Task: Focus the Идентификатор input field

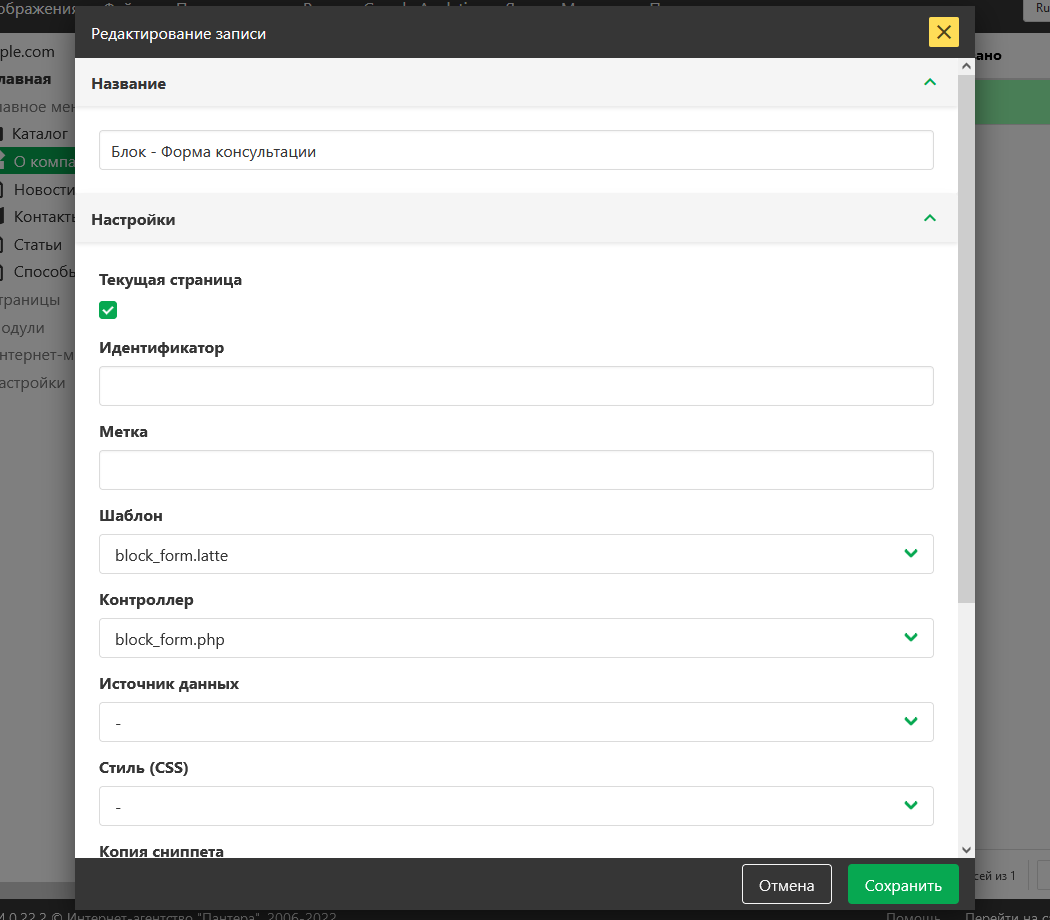Action: point(515,386)
